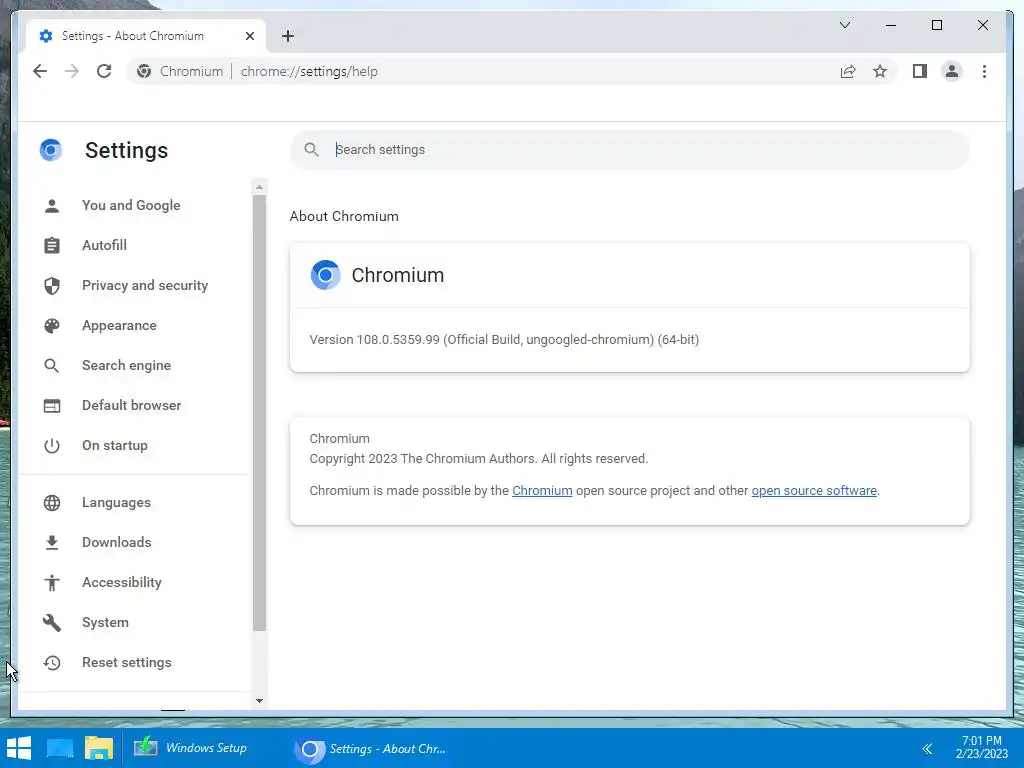Expand the tab search chevron
The image size is (1024, 768).
point(844,25)
